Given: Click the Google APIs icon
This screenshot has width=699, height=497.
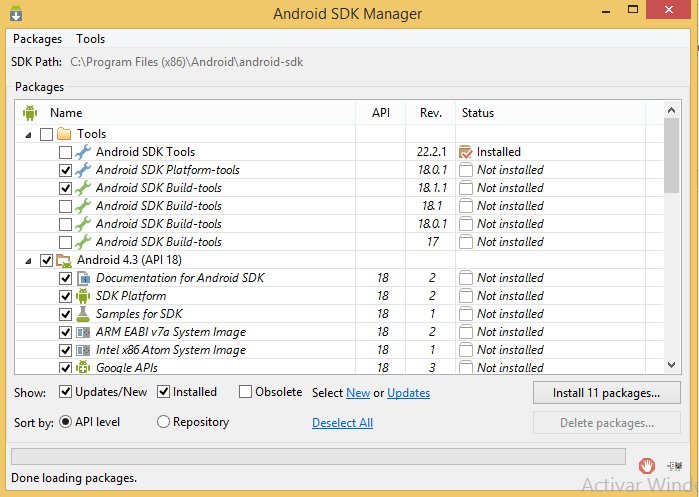Looking at the screenshot, I should pos(83,367).
